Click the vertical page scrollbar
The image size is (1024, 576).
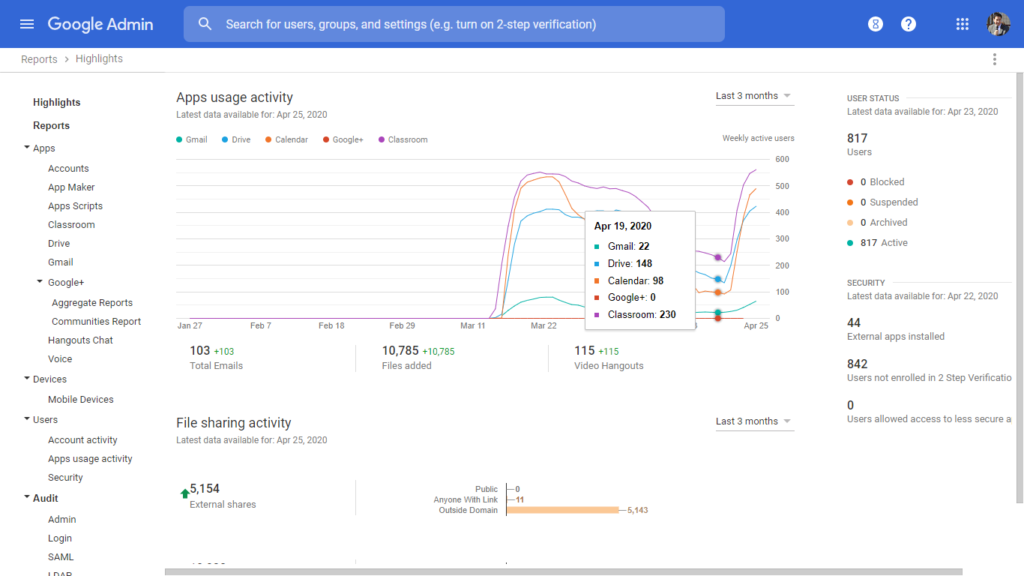point(1019,287)
